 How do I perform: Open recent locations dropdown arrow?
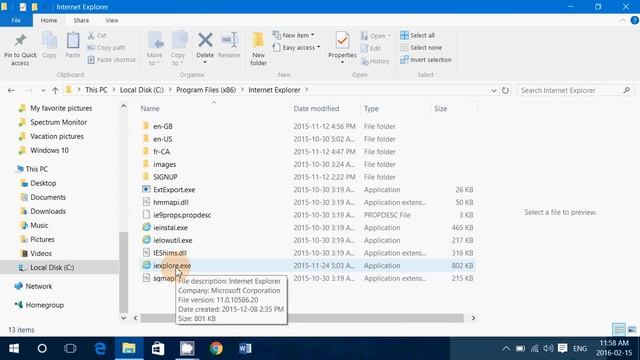[43, 90]
